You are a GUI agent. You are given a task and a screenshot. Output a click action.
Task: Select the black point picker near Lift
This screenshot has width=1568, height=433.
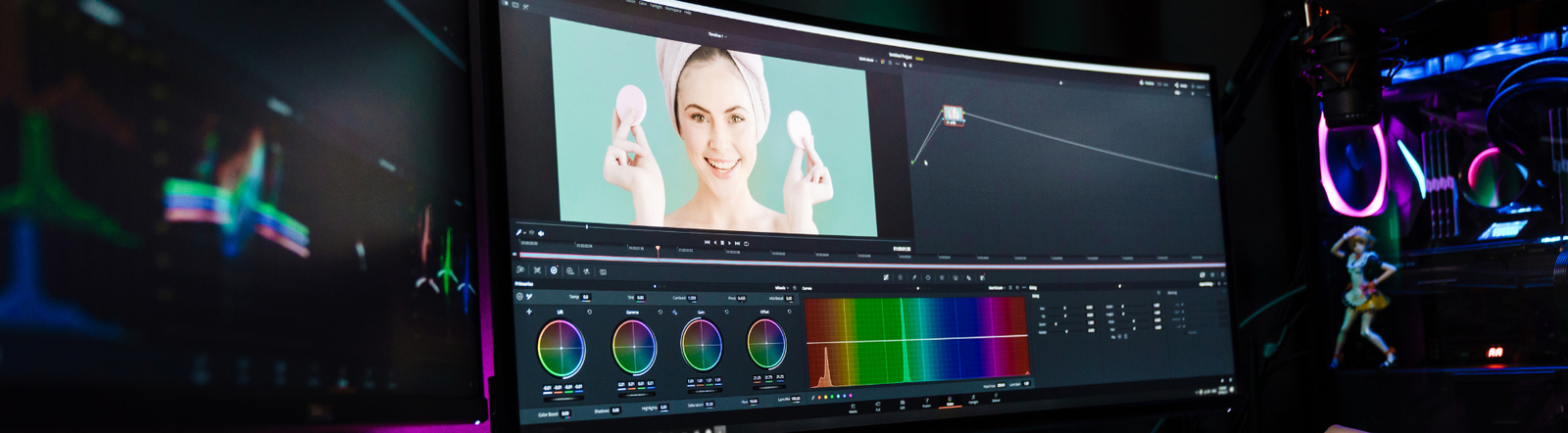click(528, 312)
